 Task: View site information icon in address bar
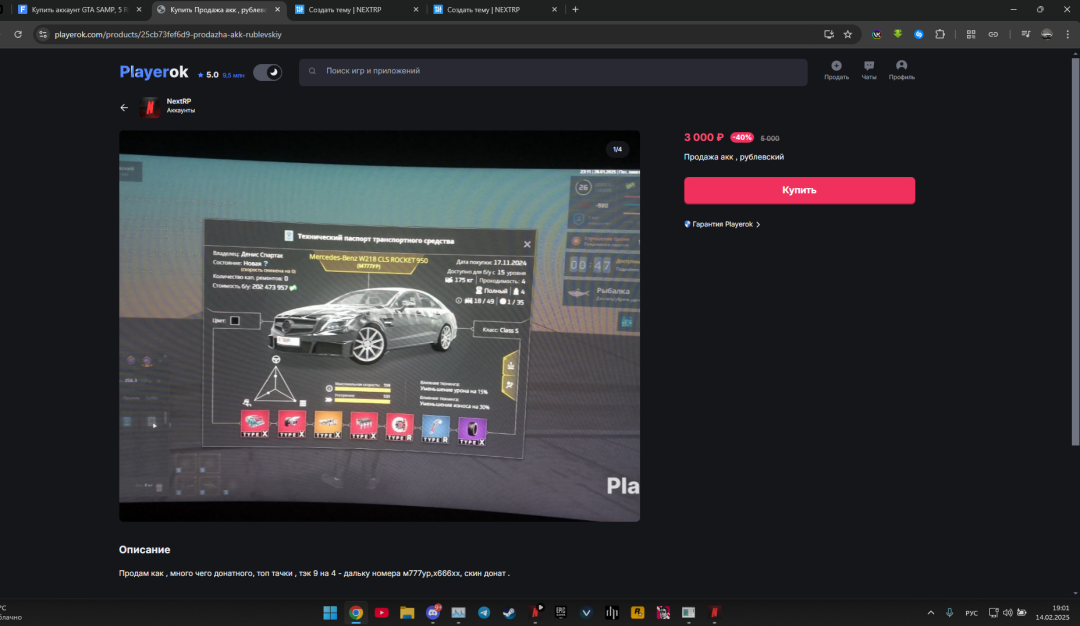pyautogui.click(x=43, y=34)
